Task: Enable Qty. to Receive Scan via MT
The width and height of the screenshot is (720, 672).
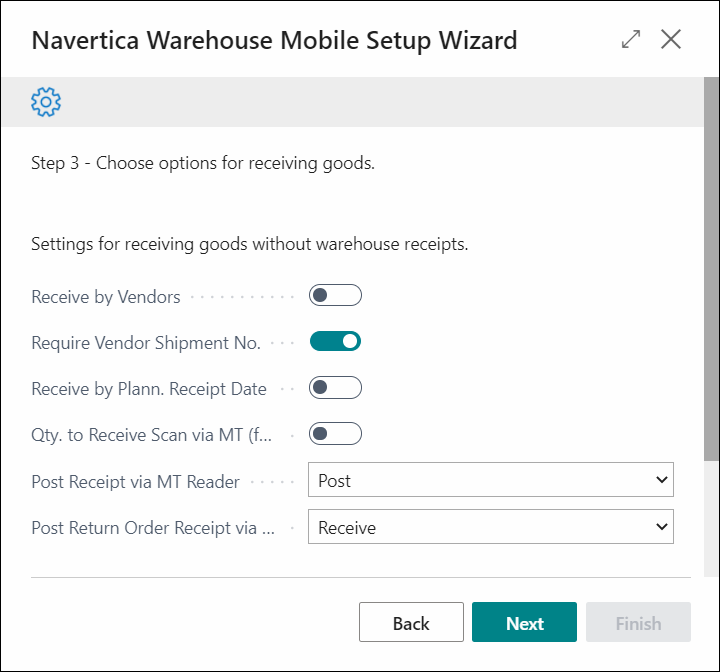Action: [335, 434]
